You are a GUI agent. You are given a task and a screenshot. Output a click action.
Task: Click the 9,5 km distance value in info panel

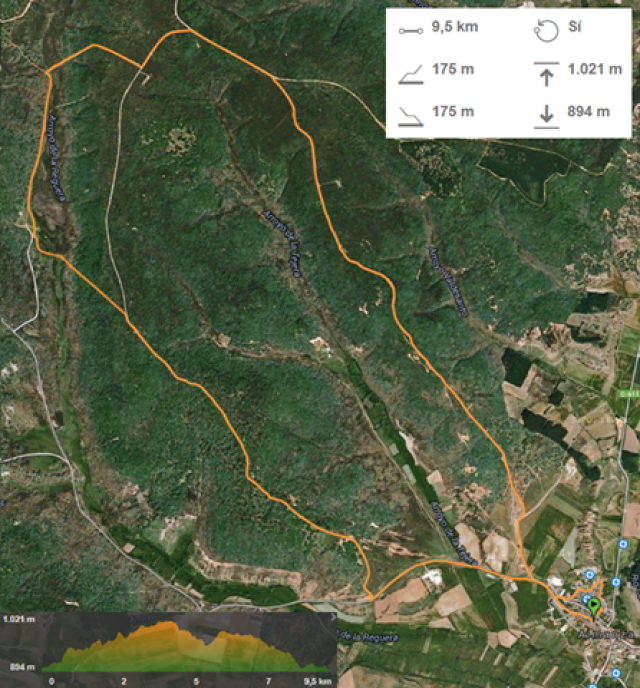[x=455, y=27]
